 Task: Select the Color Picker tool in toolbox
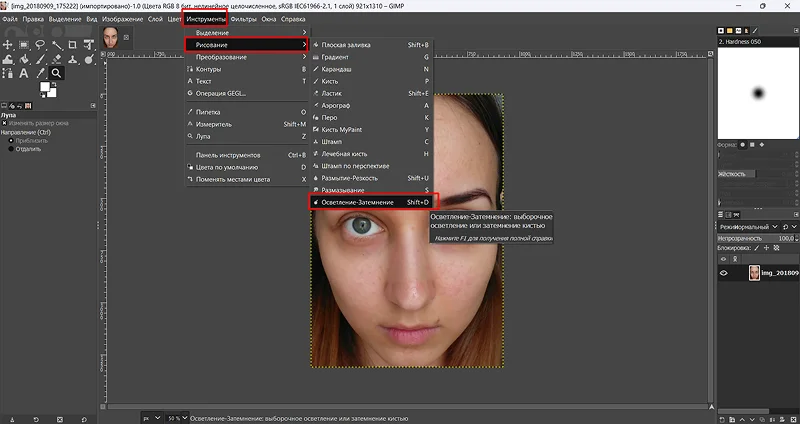pyautogui.click(x=40, y=73)
